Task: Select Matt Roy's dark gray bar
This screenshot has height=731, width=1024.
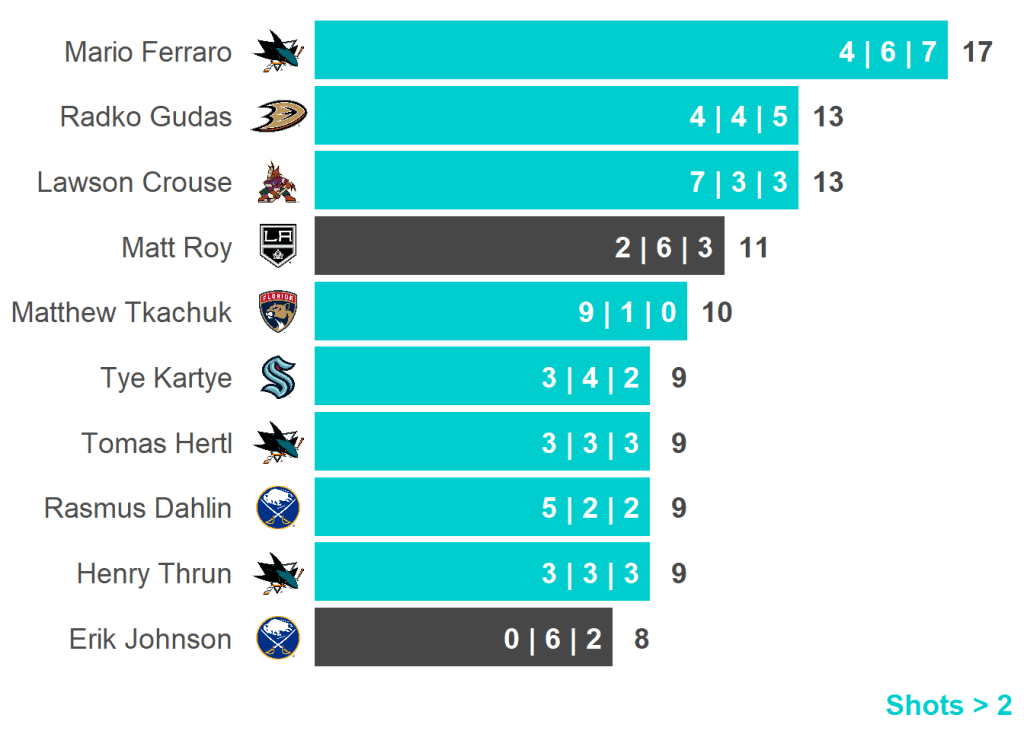Action: click(519, 247)
